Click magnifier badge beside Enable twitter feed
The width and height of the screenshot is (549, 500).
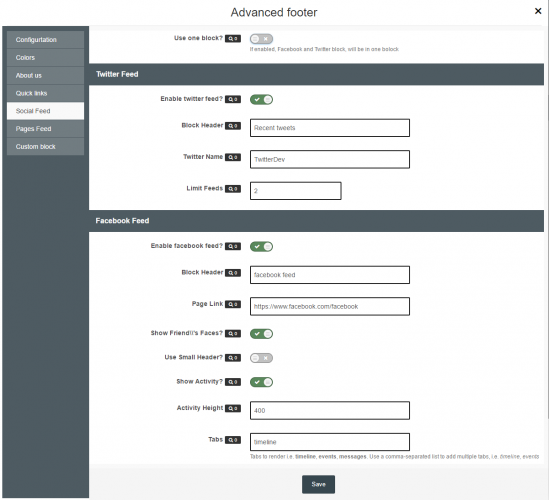[233, 99]
